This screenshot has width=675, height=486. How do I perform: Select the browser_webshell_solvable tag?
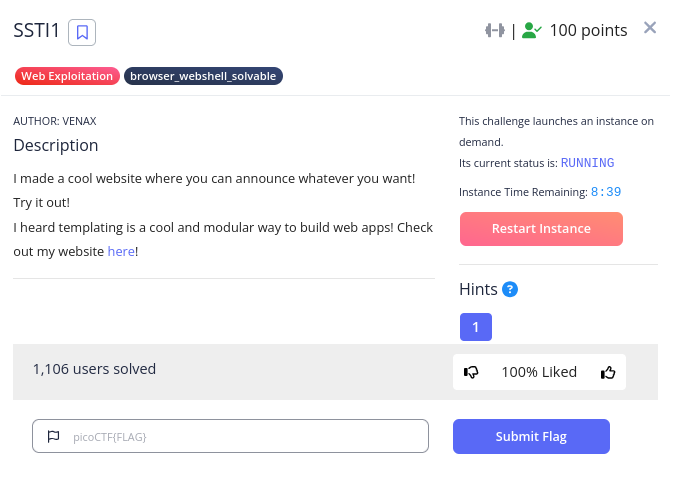click(203, 76)
